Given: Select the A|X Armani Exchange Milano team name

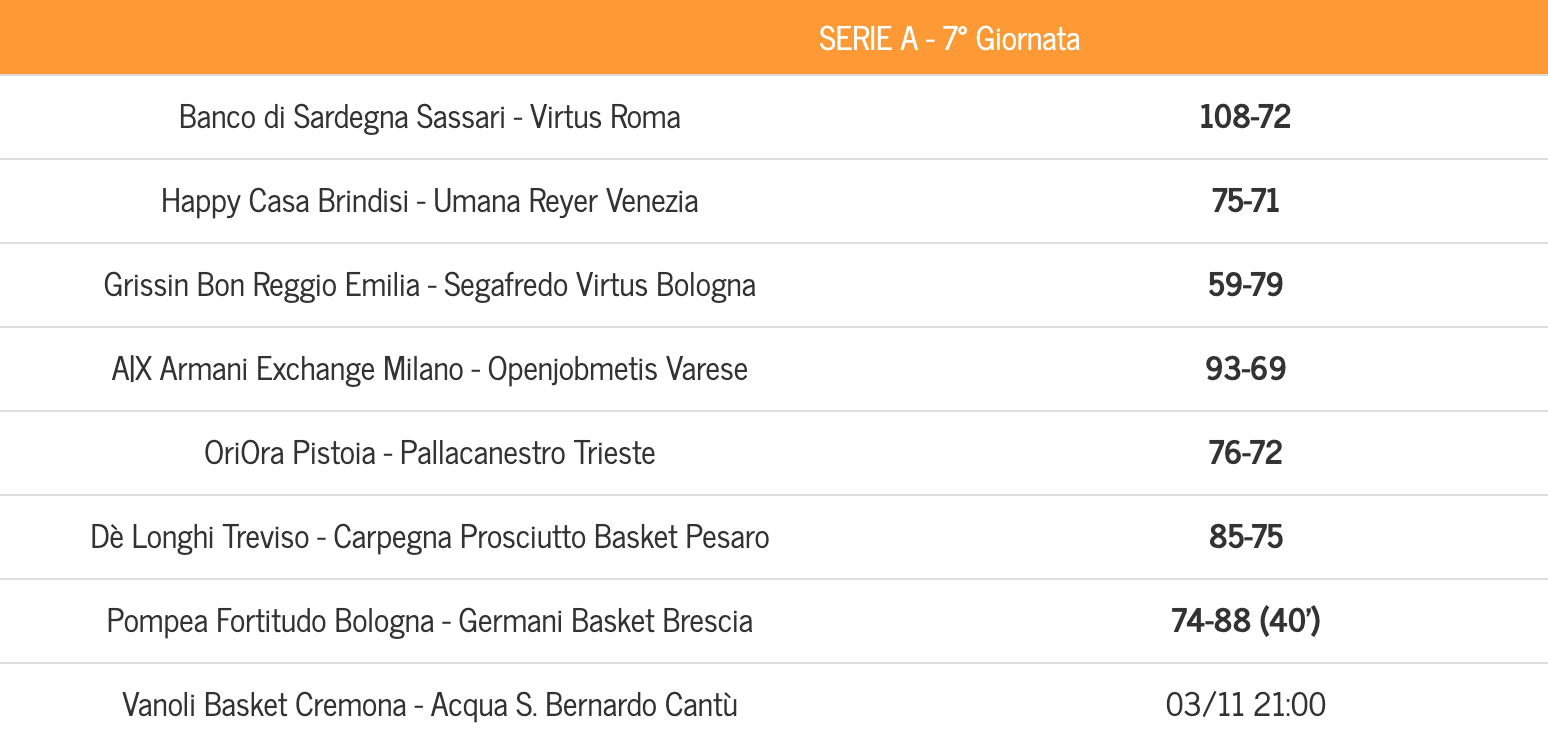Looking at the screenshot, I should [288, 369].
